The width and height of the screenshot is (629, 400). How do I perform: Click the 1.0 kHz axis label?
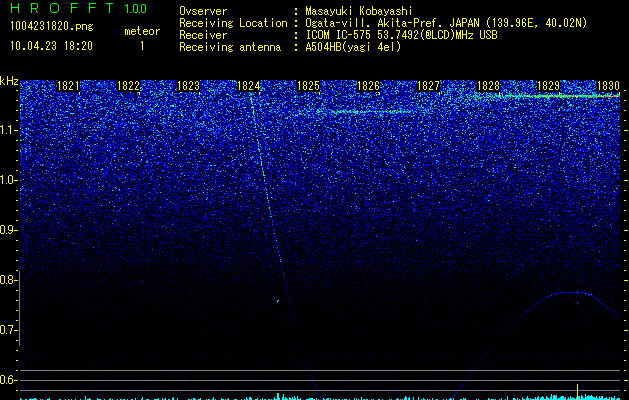click(9, 180)
